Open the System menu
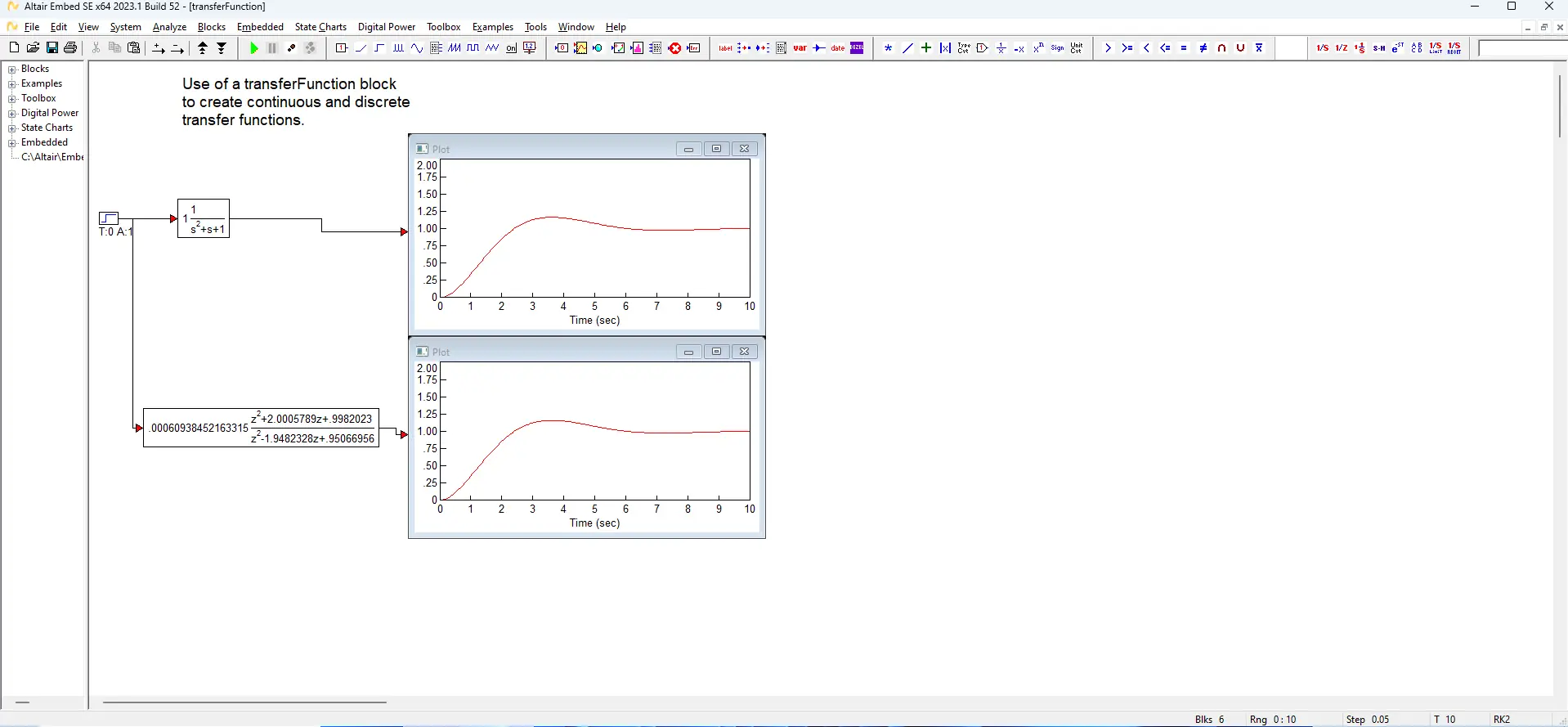Screen dimensions: 1568x727 click(126, 27)
